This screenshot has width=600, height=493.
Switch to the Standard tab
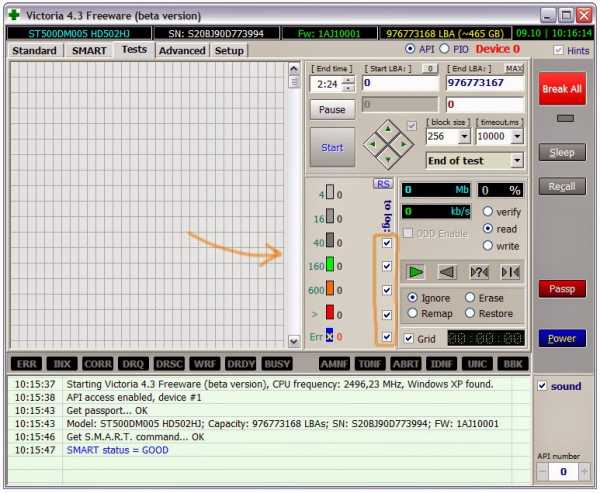34,51
